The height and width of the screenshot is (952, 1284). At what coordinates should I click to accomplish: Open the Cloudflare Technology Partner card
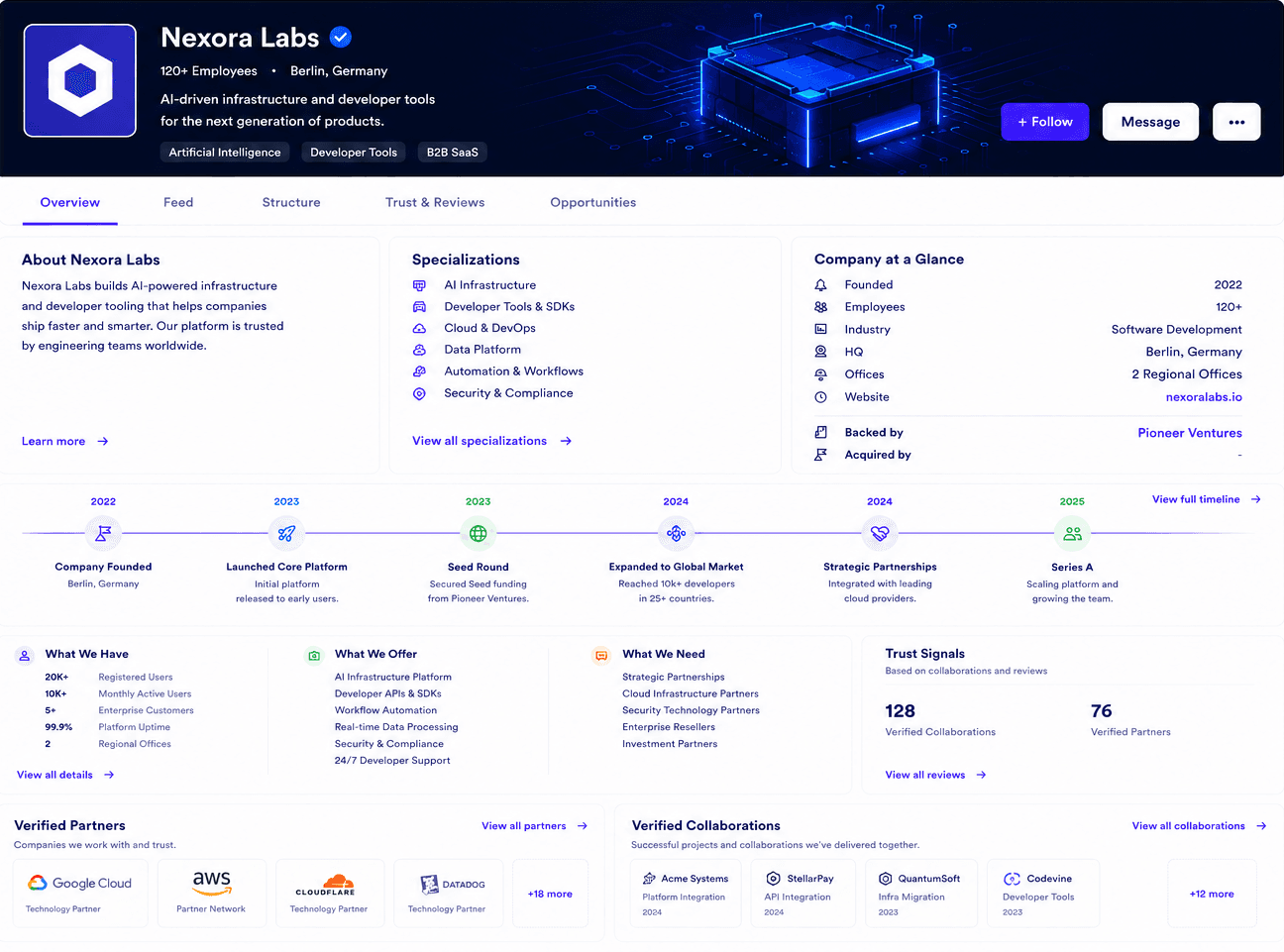329,894
